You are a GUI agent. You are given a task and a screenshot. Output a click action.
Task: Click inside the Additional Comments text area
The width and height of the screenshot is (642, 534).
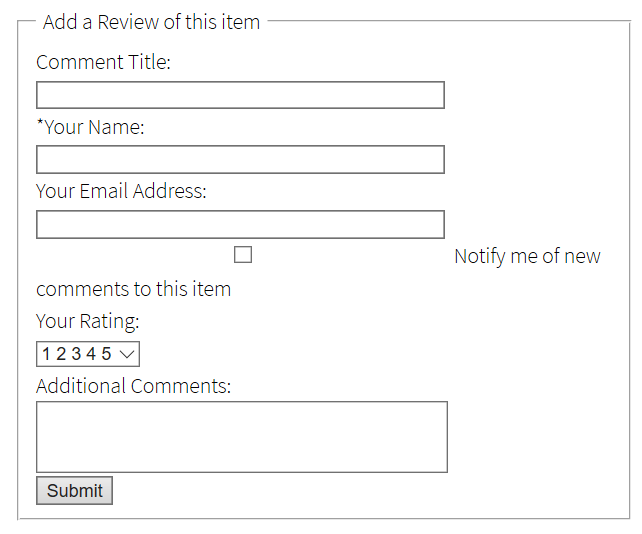coord(241,437)
